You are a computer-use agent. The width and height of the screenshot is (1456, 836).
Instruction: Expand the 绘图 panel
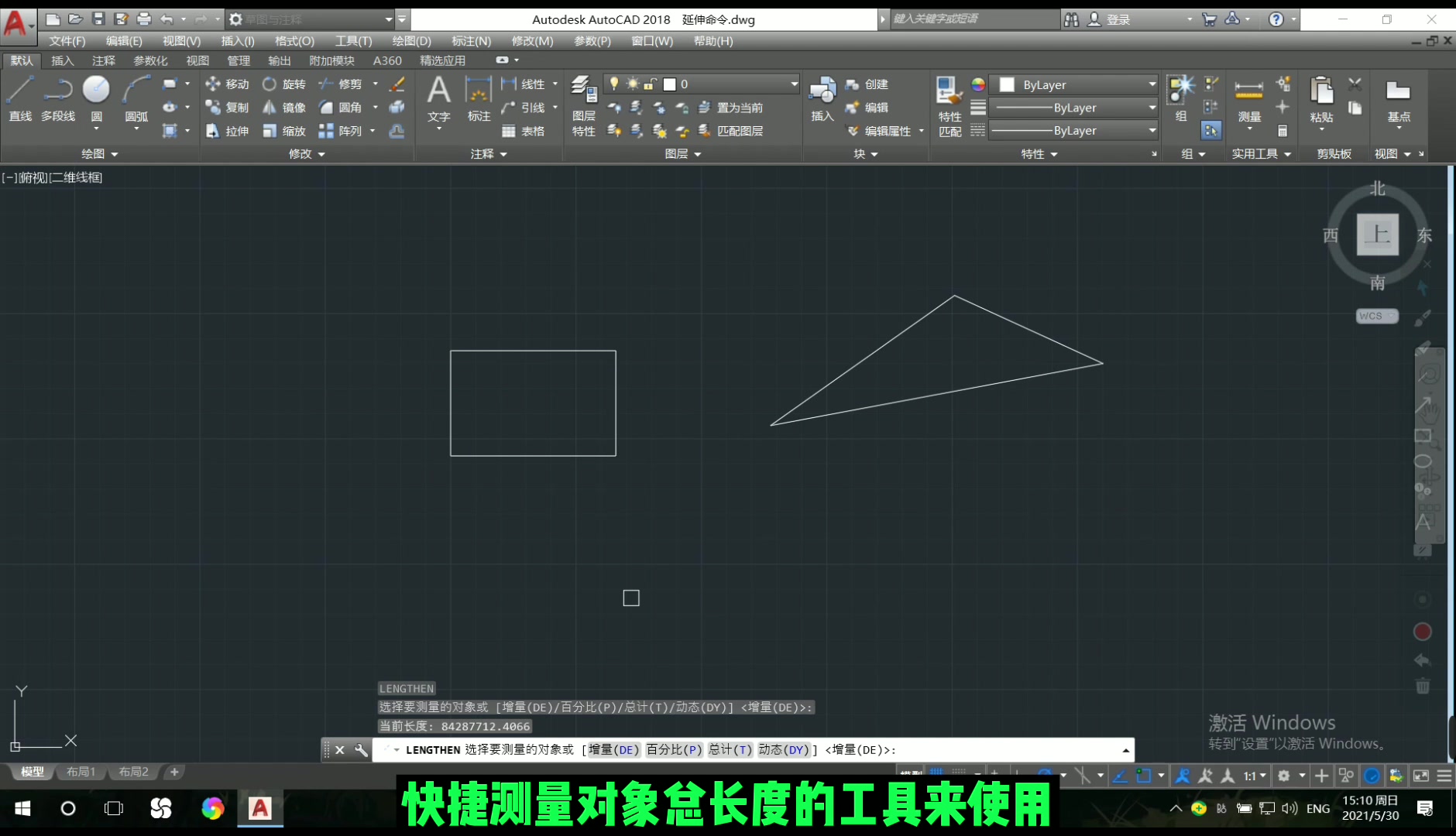click(x=100, y=154)
